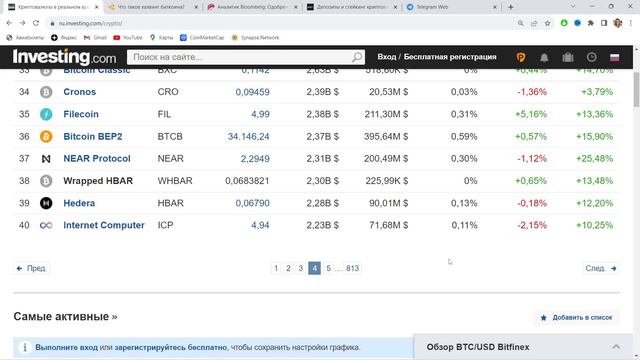Viewport: 640px width, 360px height.
Task: Open the Gmail bookmark
Action: click(x=95, y=38)
